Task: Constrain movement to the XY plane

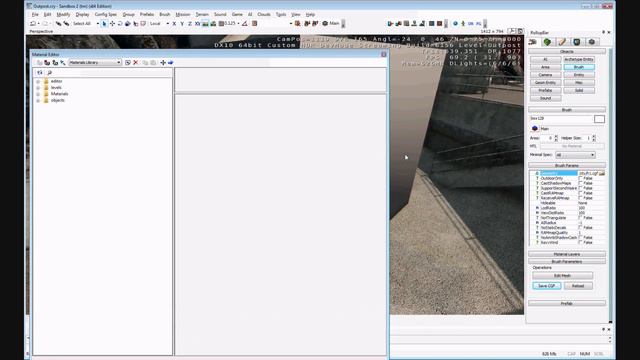Action: coord(198,24)
